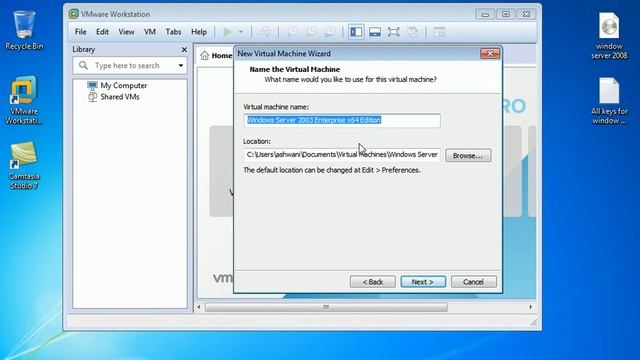Viewport: 640px width, 360px height.
Task: Select Shared VMs in the Library
Action: click(120, 97)
